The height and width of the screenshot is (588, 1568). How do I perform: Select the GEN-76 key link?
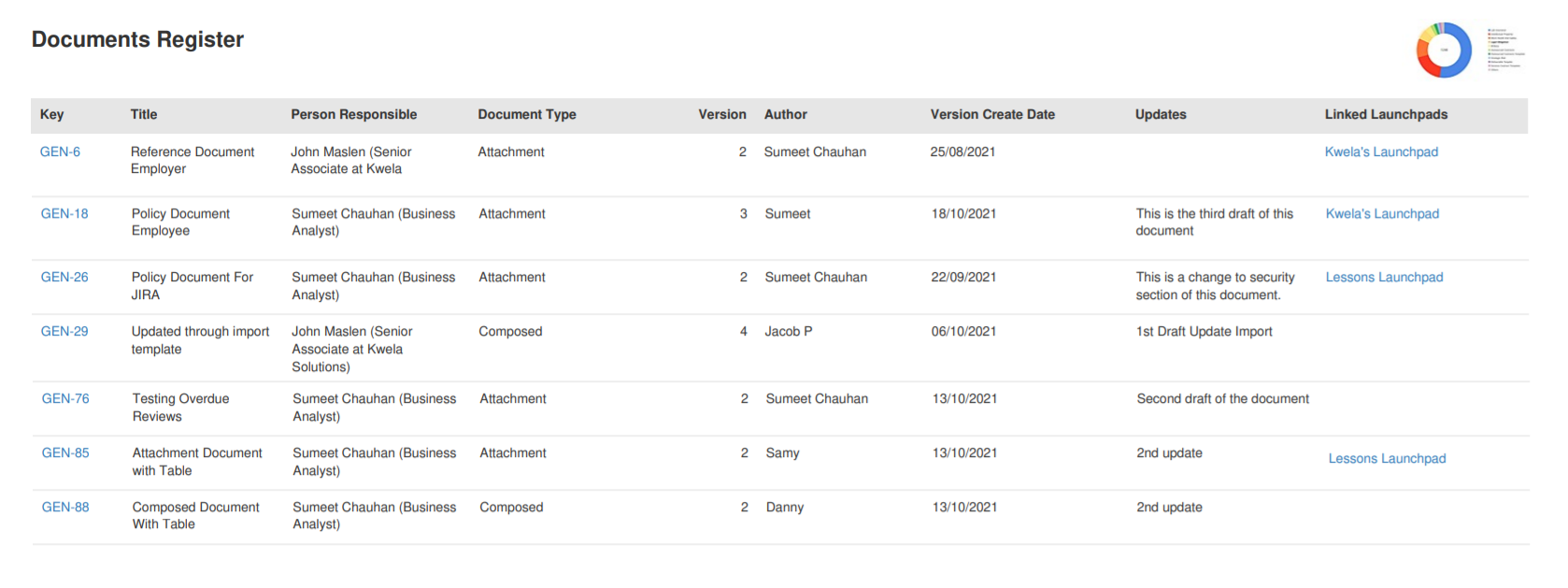(x=65, y=398)
